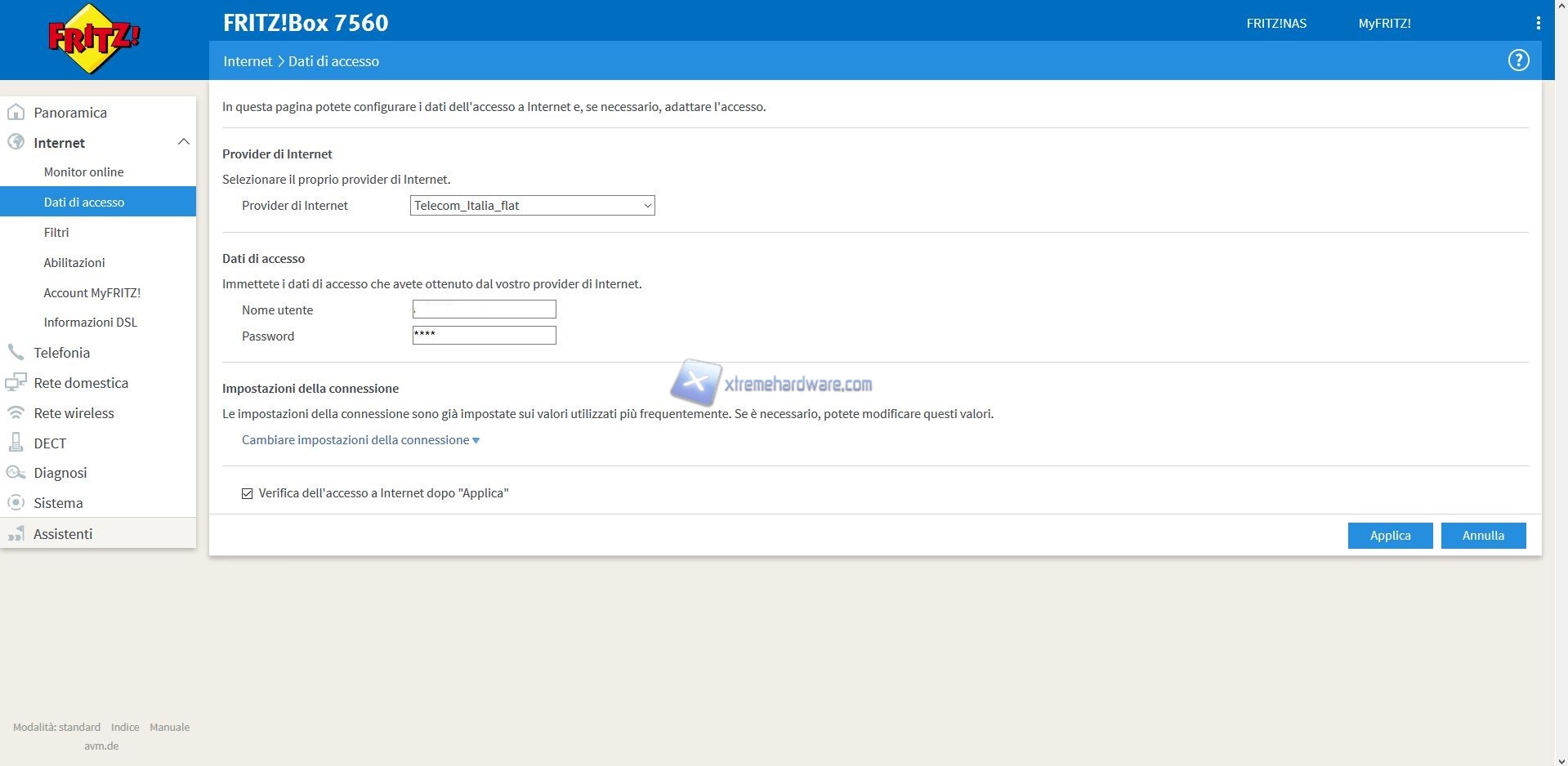The height and width of the screenshot is (766, 1568).
Task: Open the Provider di Internet dropdown
Action: click(532, 206)
